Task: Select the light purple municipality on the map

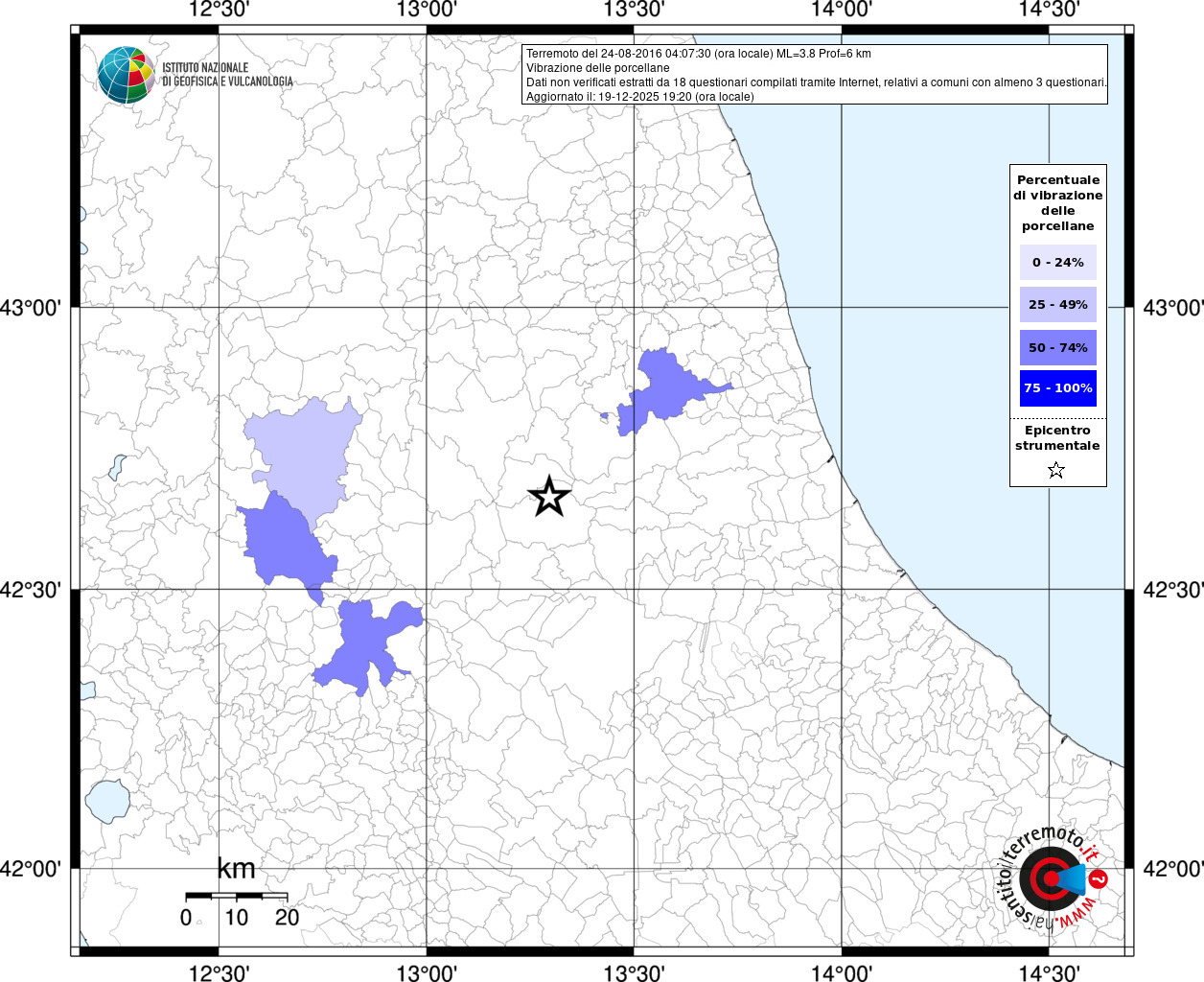Action: tap(305, 451)
